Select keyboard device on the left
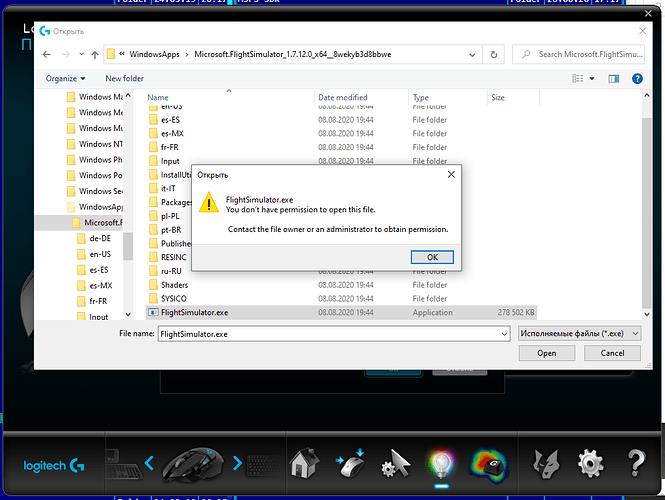 point(123,464)
